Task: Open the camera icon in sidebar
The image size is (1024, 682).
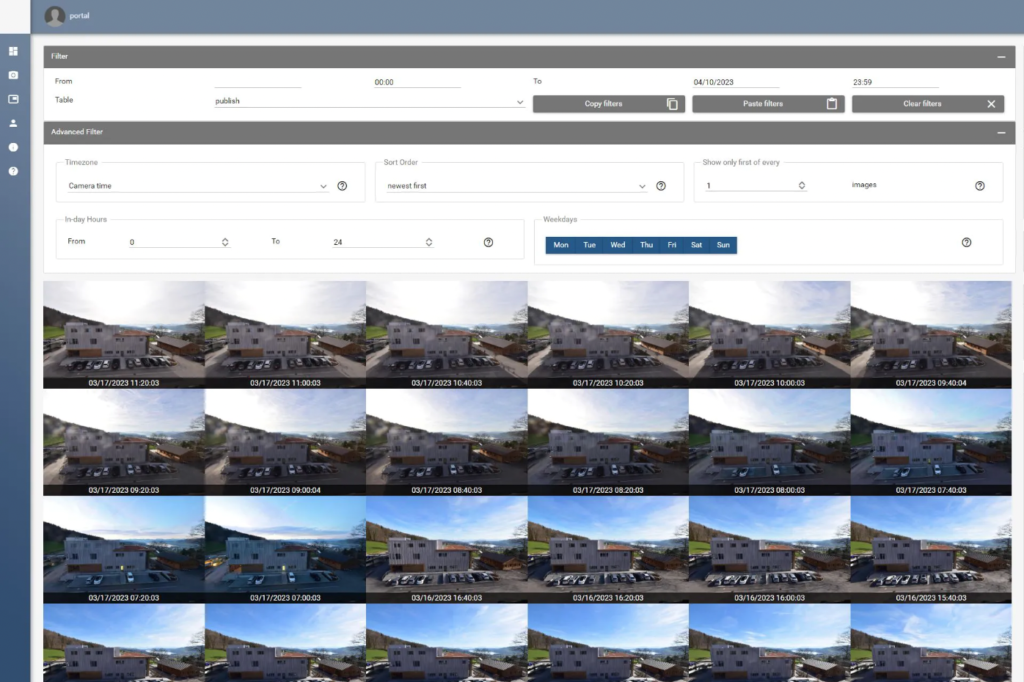Action: (13, 75)
